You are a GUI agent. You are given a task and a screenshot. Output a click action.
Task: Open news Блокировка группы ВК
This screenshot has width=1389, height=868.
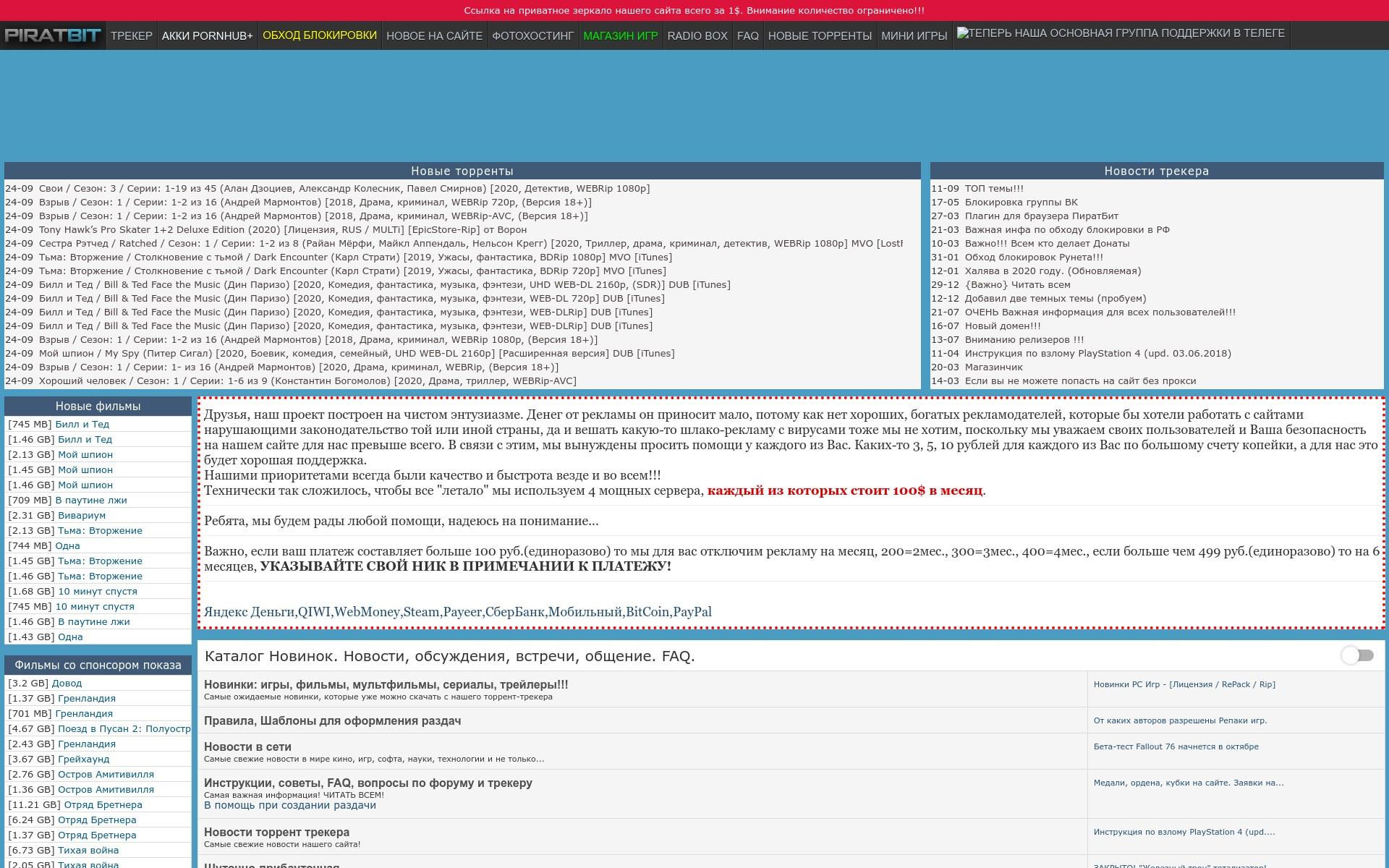point(1021,202)
